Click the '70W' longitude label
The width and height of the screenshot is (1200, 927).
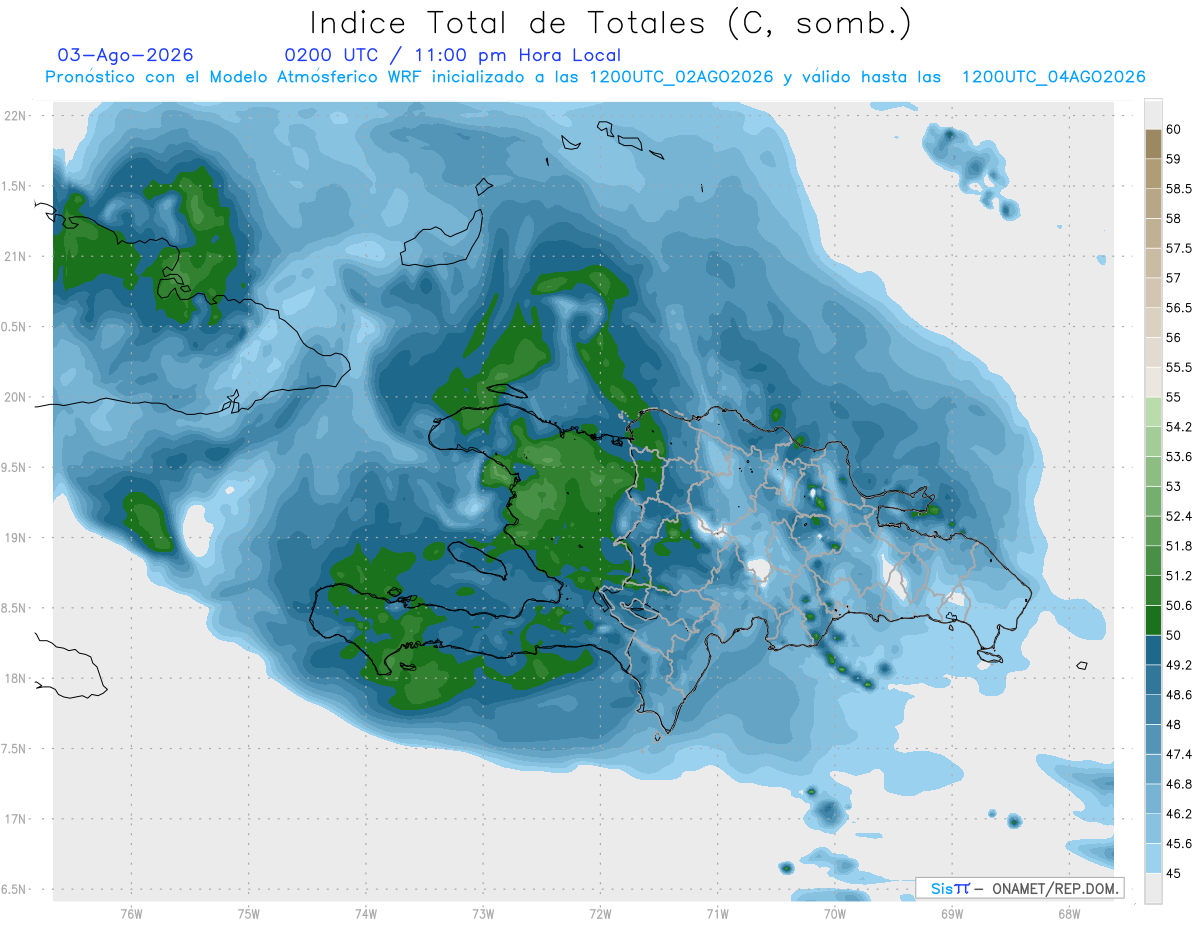pyautogui.click(x=835, y=913)
